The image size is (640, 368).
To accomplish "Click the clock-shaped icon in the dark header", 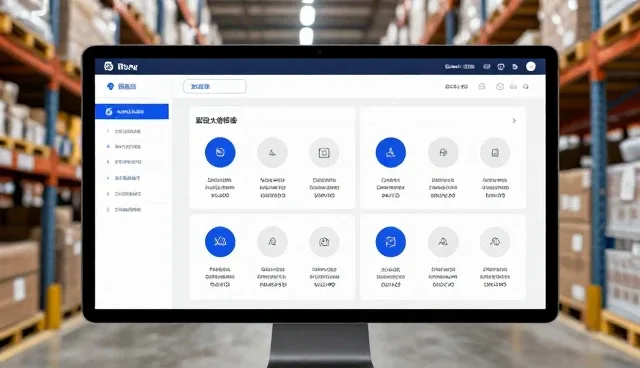I will [501, 67].
